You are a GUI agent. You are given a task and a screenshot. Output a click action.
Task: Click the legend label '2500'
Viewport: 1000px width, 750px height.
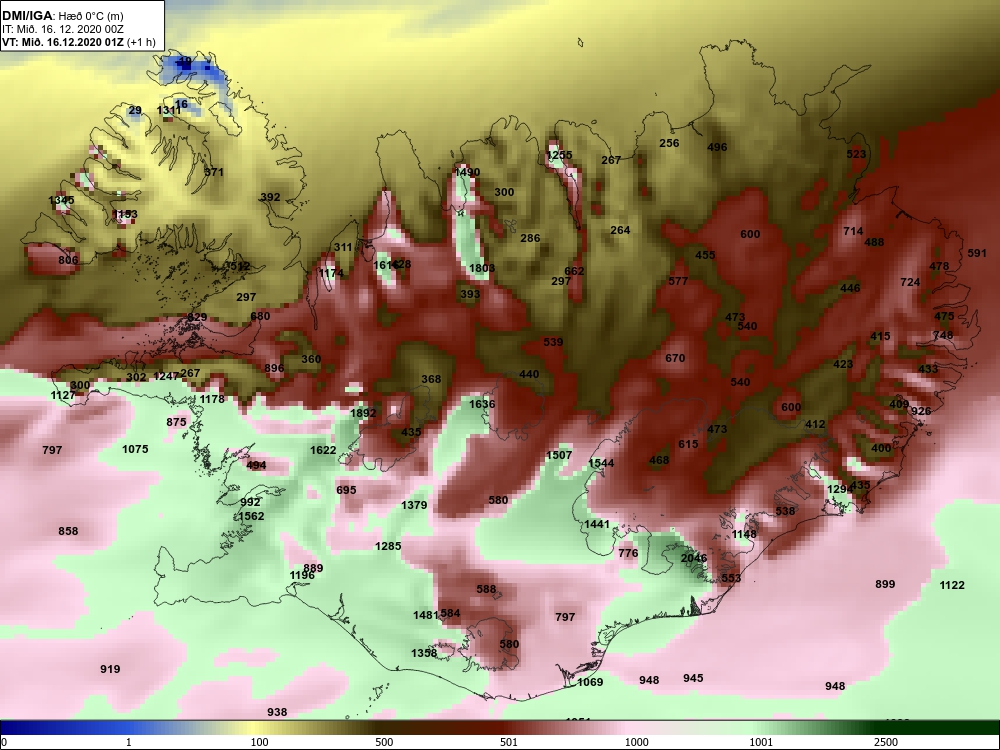click(x=886, y=742)
